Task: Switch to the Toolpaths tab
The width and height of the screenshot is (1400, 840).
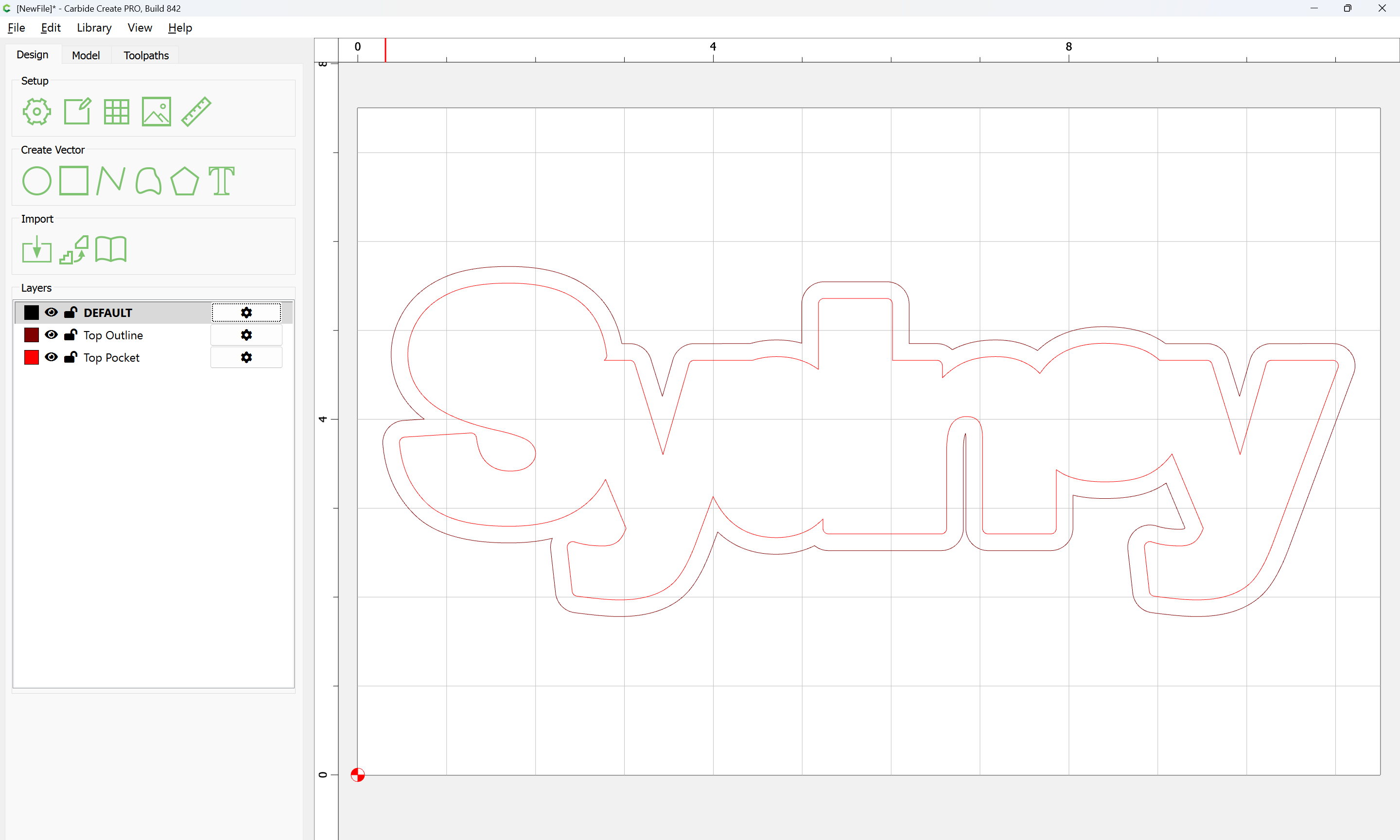Action: pyautogui.click(x=146, y=55)
